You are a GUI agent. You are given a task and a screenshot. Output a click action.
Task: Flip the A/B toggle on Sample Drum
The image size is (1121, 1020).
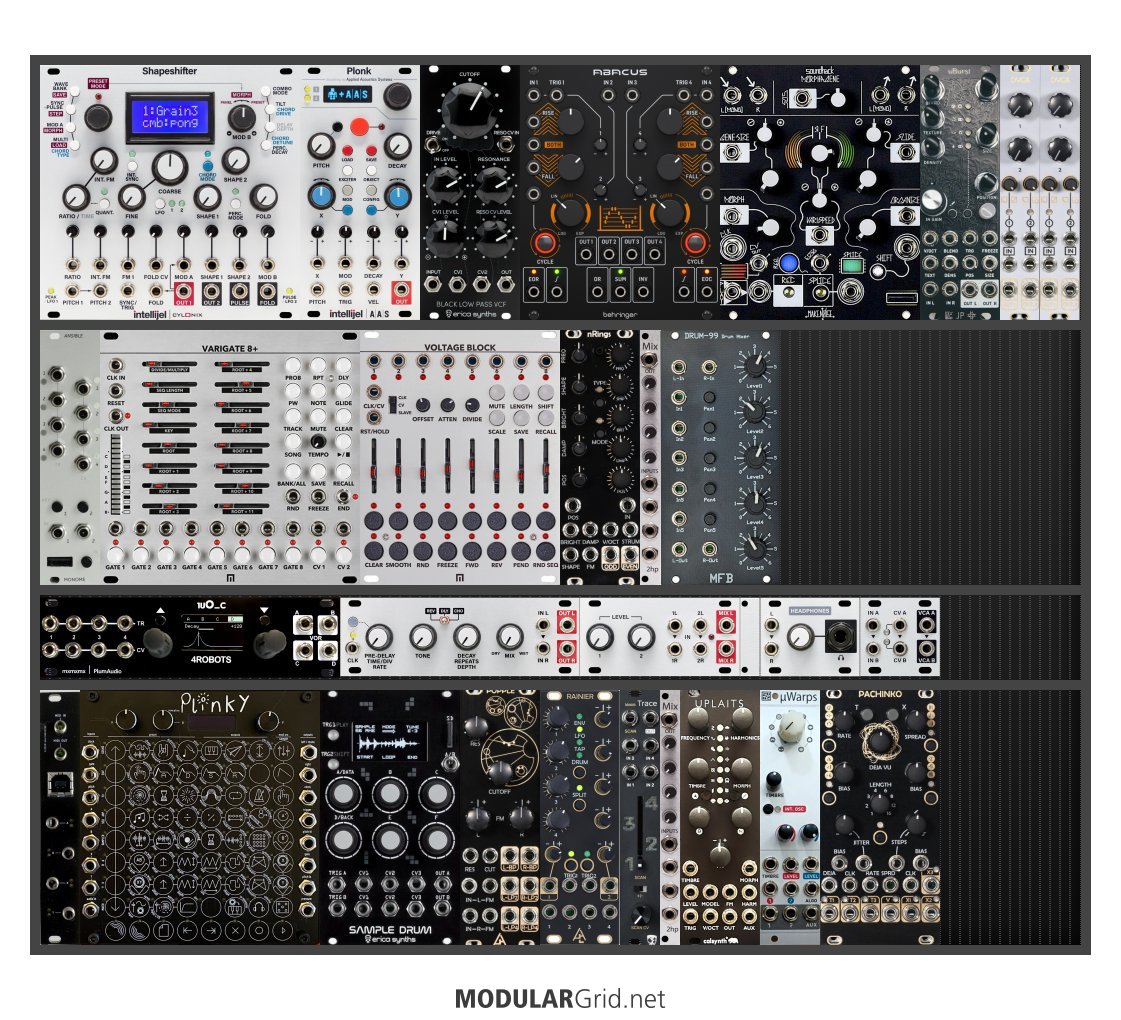[x=449, y=765]
